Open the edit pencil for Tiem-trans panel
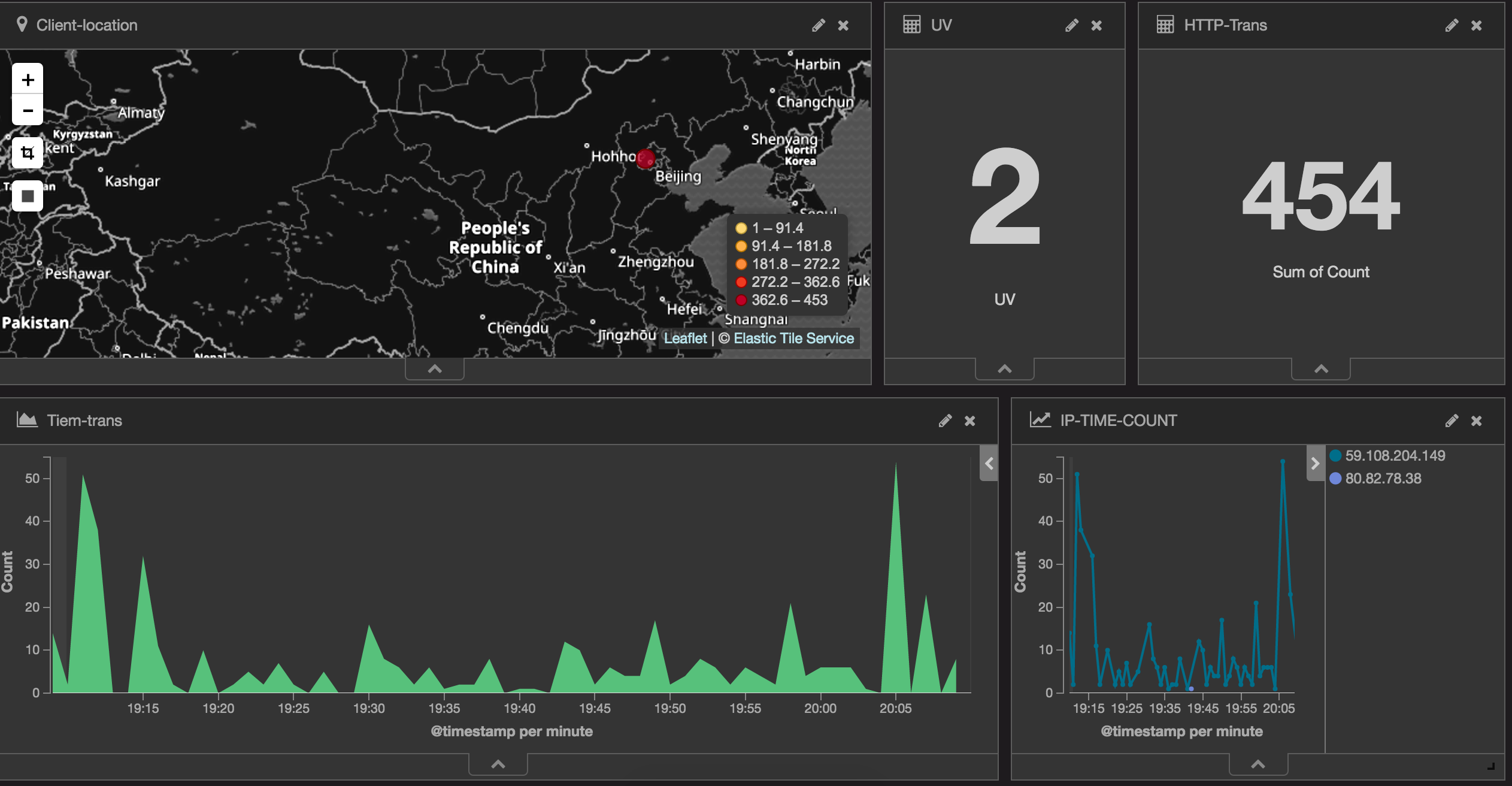 point(946,420)
